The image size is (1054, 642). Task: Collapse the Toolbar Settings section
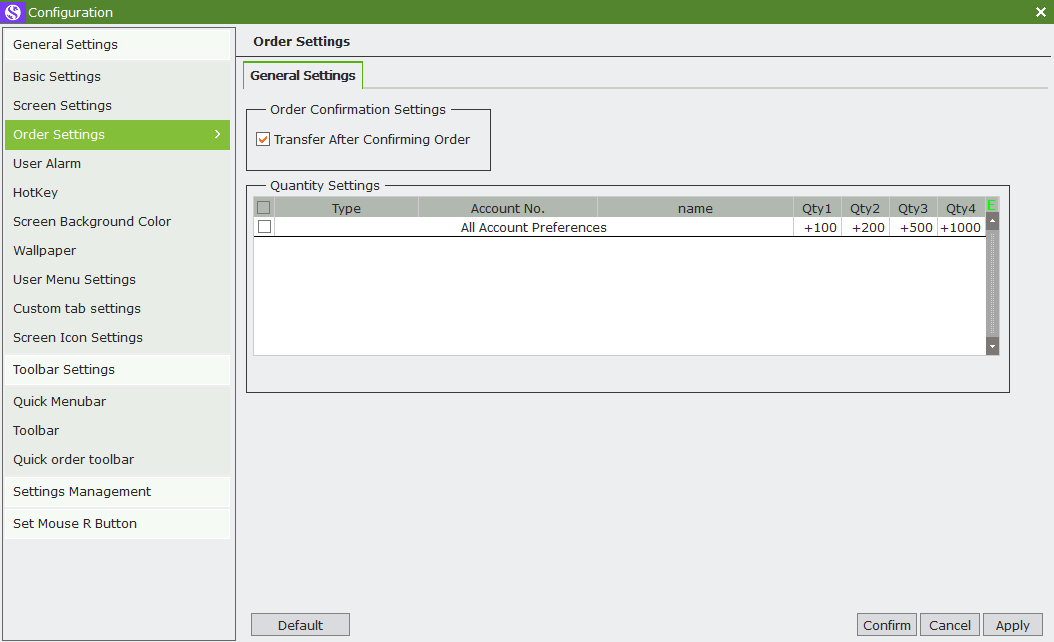pyautogui.click(x=117, y=370)
